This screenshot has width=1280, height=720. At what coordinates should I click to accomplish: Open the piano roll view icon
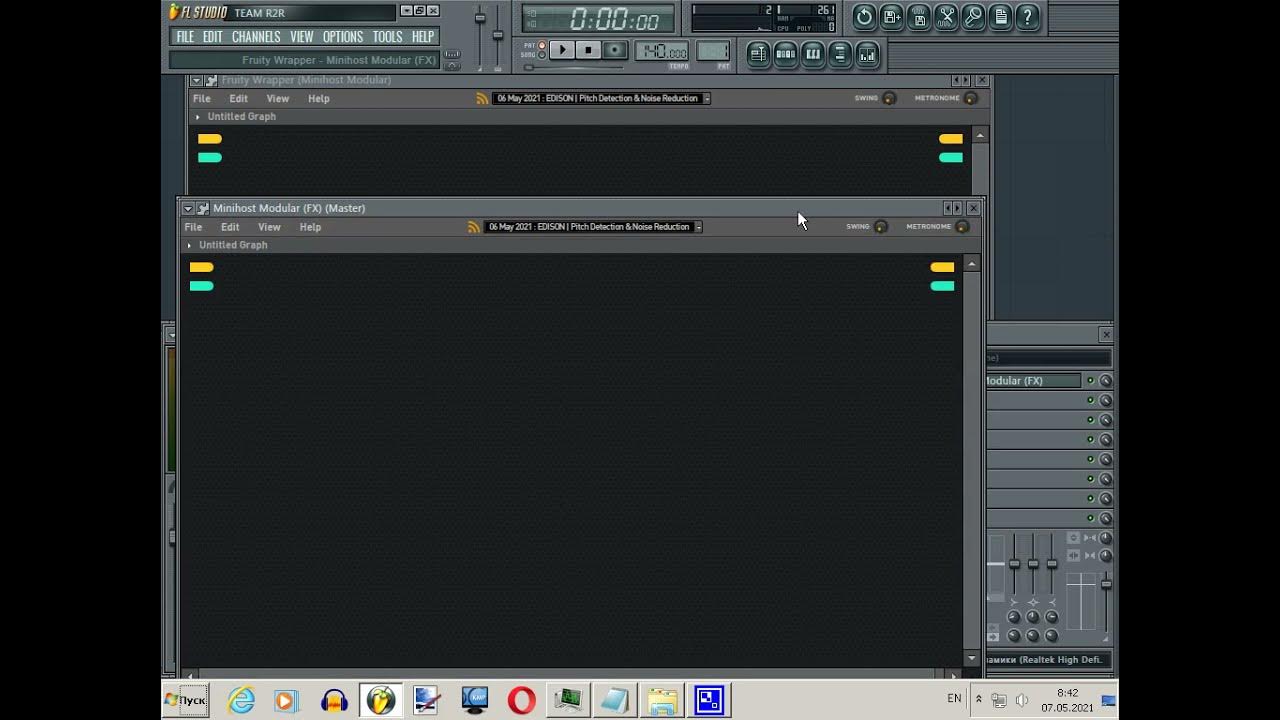pos(813,55)
